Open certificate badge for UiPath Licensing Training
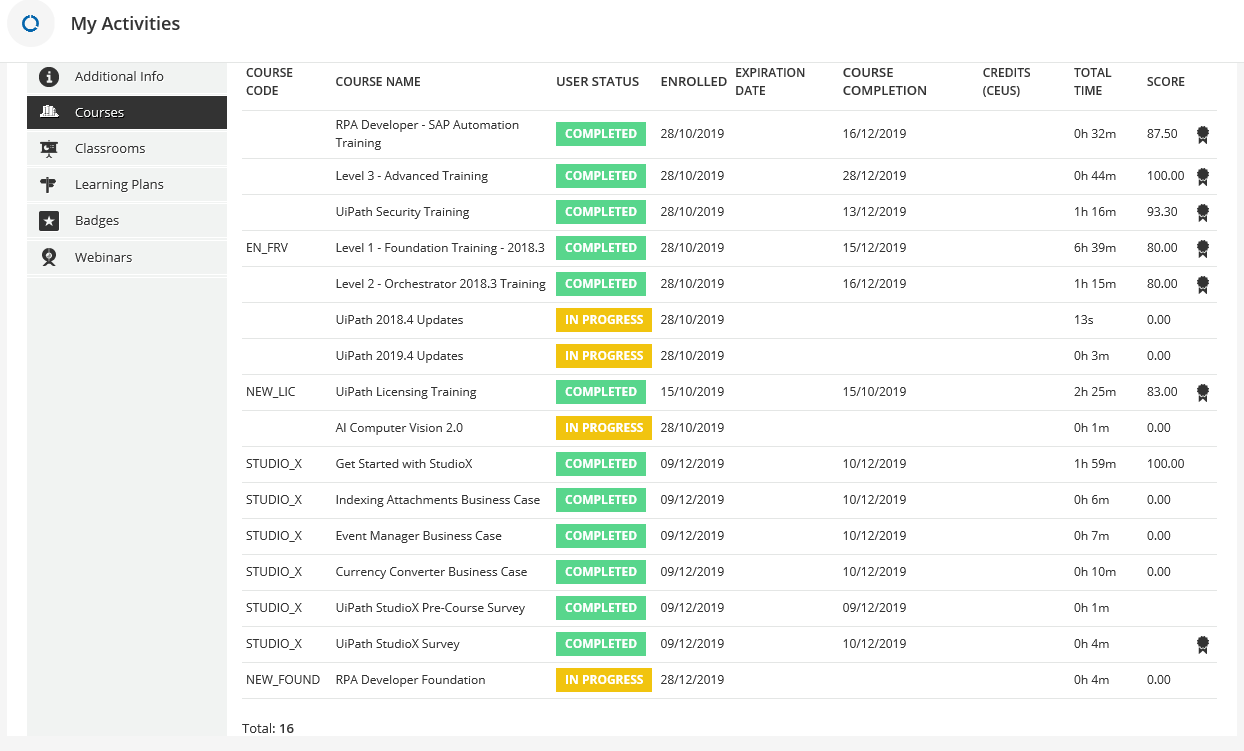 tap(1203, 392)
